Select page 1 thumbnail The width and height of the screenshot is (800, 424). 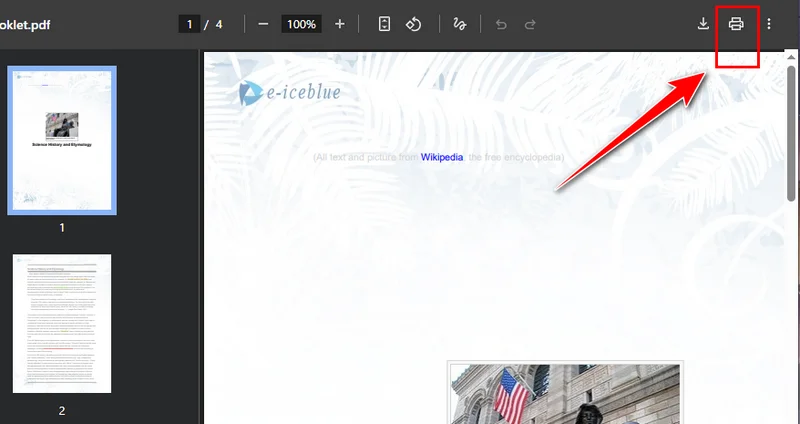(62, 140)
